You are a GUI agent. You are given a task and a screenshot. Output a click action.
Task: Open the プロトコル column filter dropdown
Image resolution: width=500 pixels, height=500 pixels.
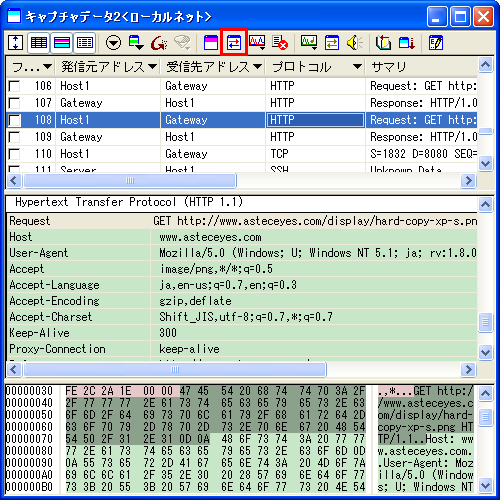point(357,67)
